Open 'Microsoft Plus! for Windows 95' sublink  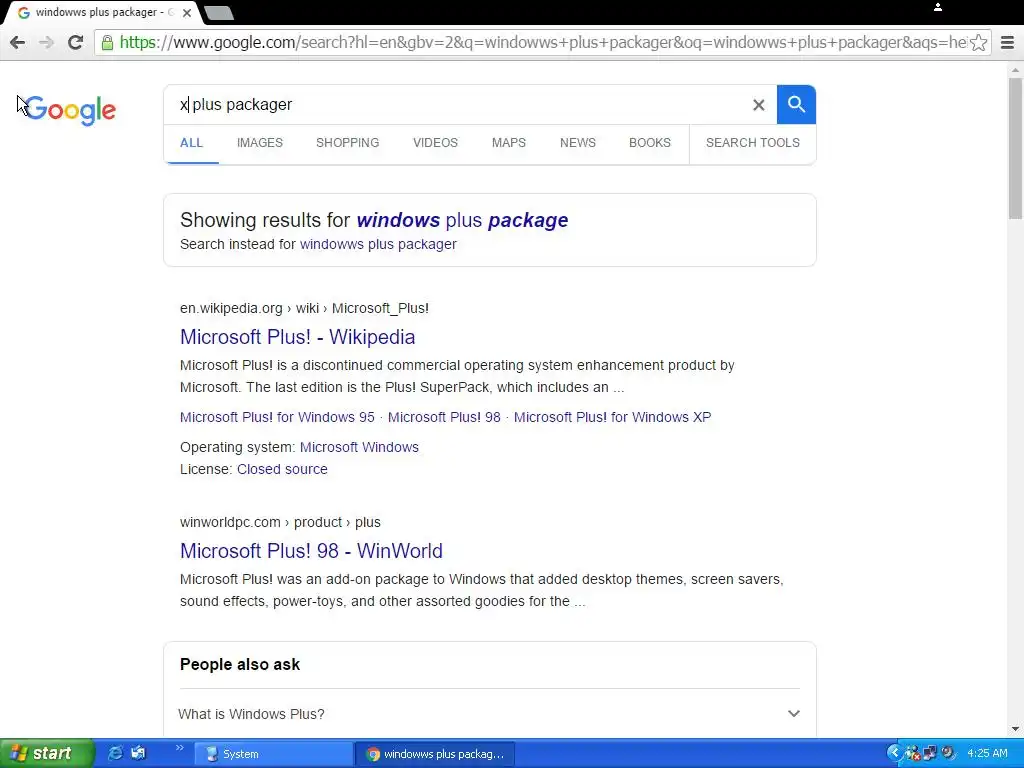click(278, 417)
